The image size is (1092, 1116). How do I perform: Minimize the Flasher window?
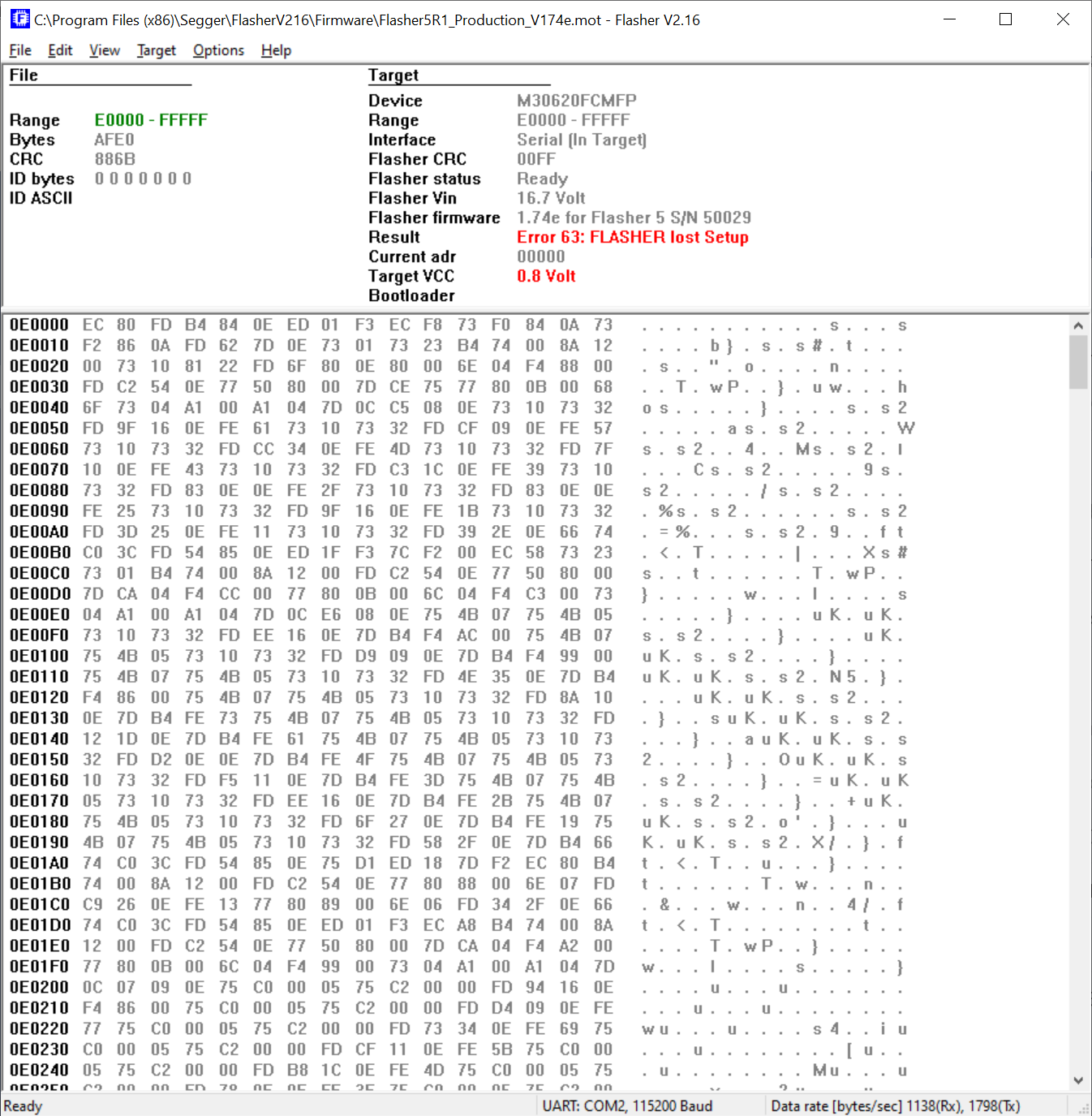click(x=949, y=19)
